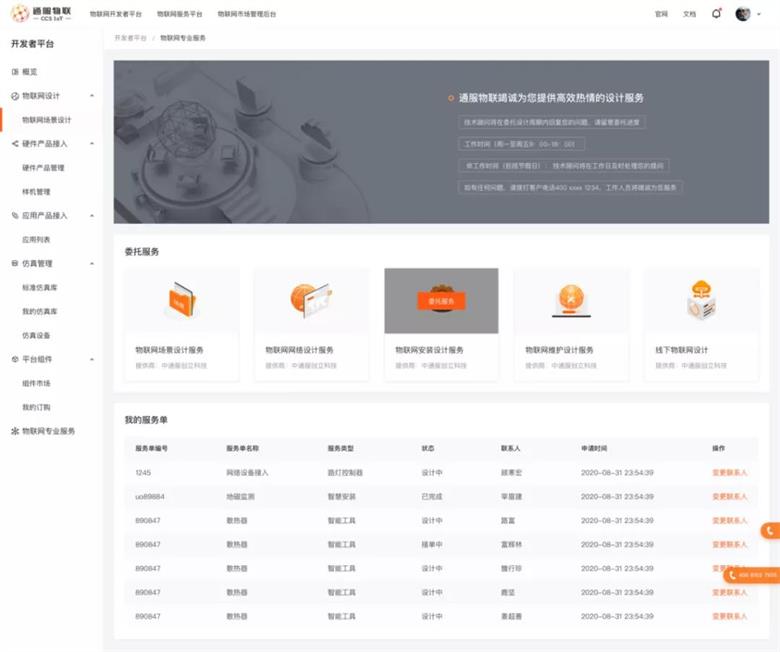Image resolution: width=780 pixels, height=652 pixels.
Task: Click the 物联网专业服务 sidebar icon
Action: tap(15, 431)
